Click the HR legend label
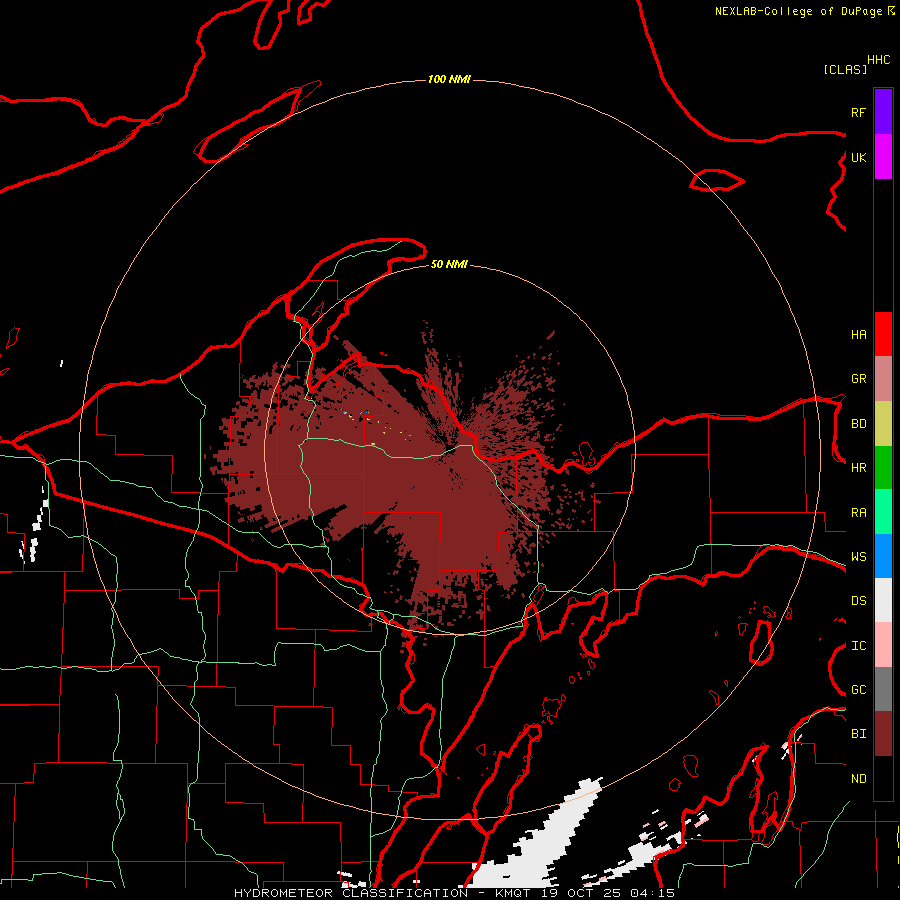Image resolution: width=900 pixels, height=900 pixels. [858, 468]
